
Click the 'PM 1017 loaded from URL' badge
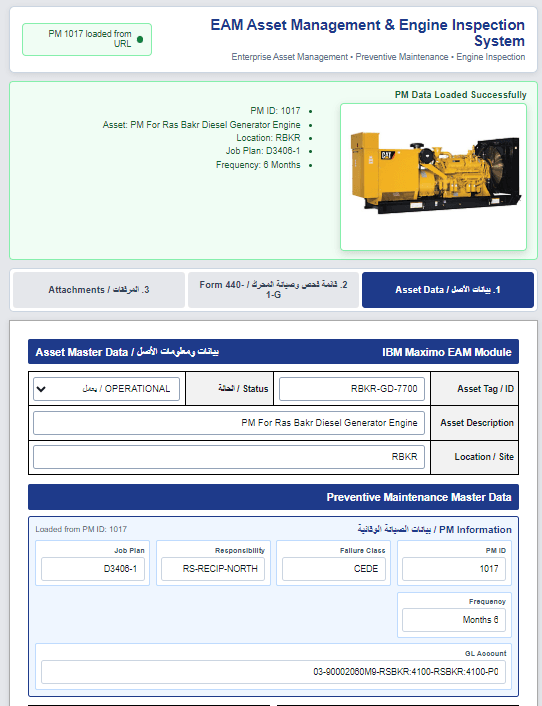coord(87,40)
